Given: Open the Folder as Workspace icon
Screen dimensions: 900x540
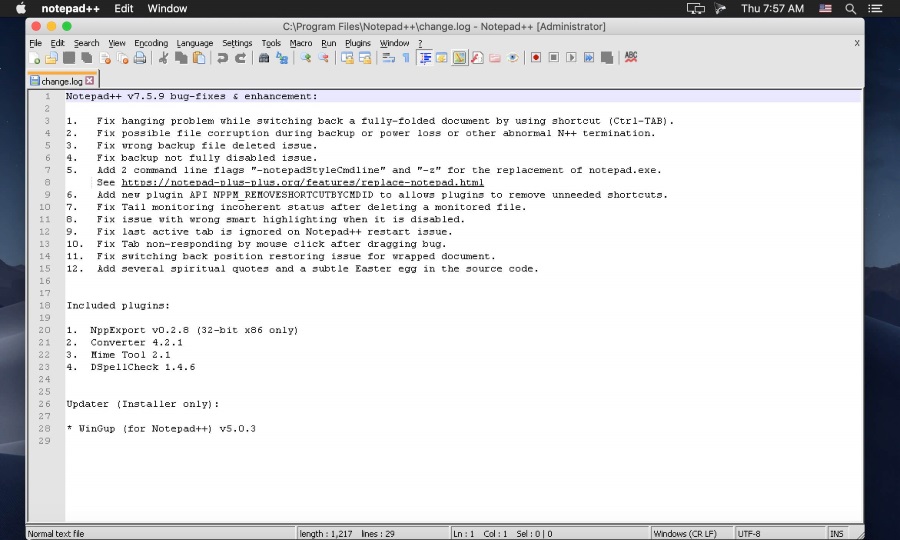Looking at the screenshot, I should [495, 58].
